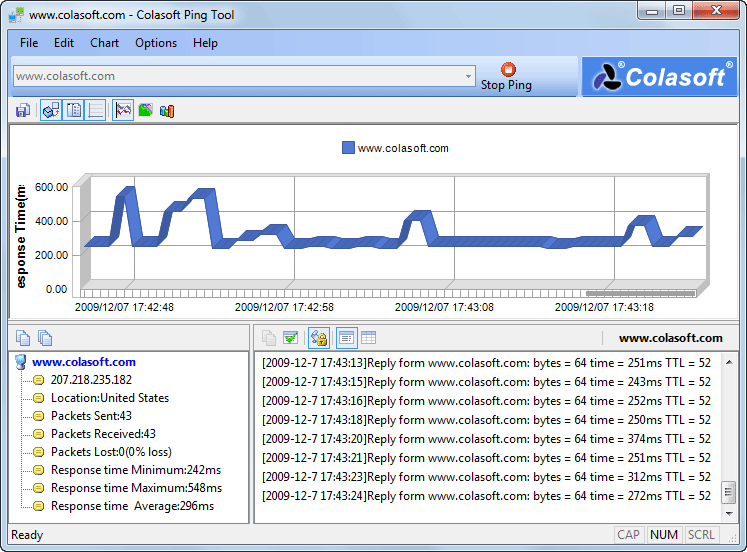Click the 600.00 y-axis value

tap(51, 187)
